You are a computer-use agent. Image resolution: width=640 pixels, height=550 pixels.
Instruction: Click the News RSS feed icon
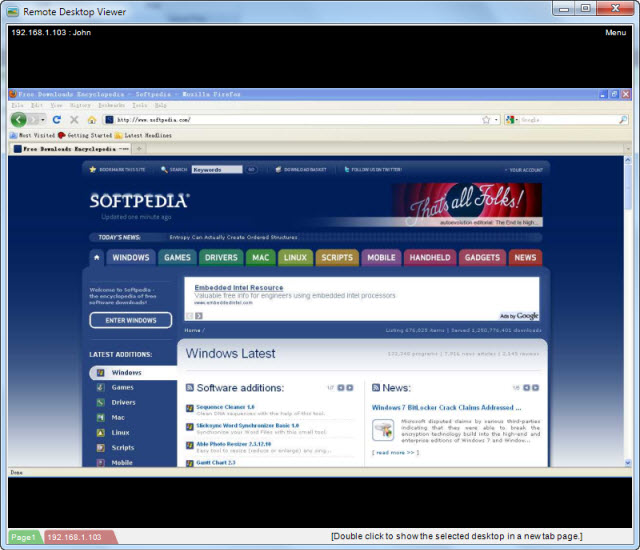[x=376, y=388]
